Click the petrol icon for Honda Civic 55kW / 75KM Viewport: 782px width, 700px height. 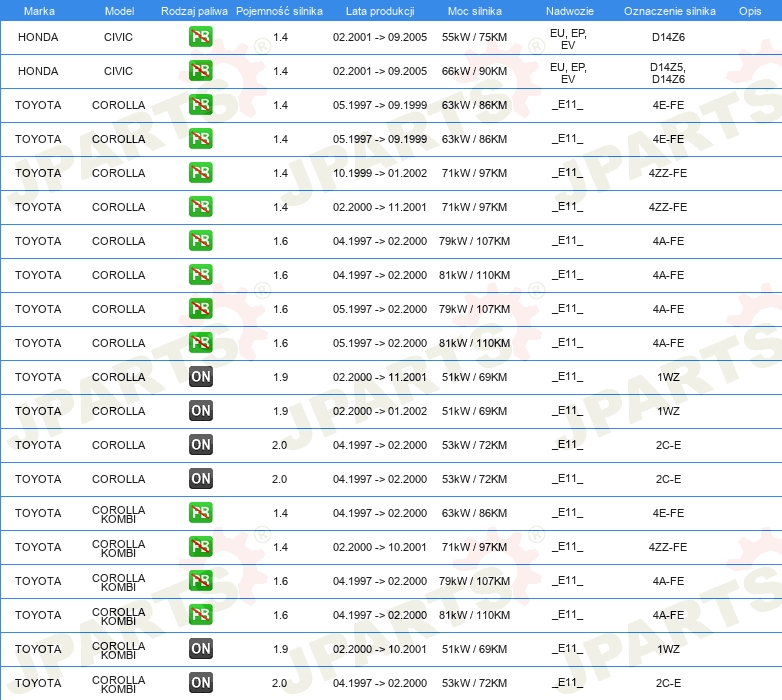click(200, 37)
